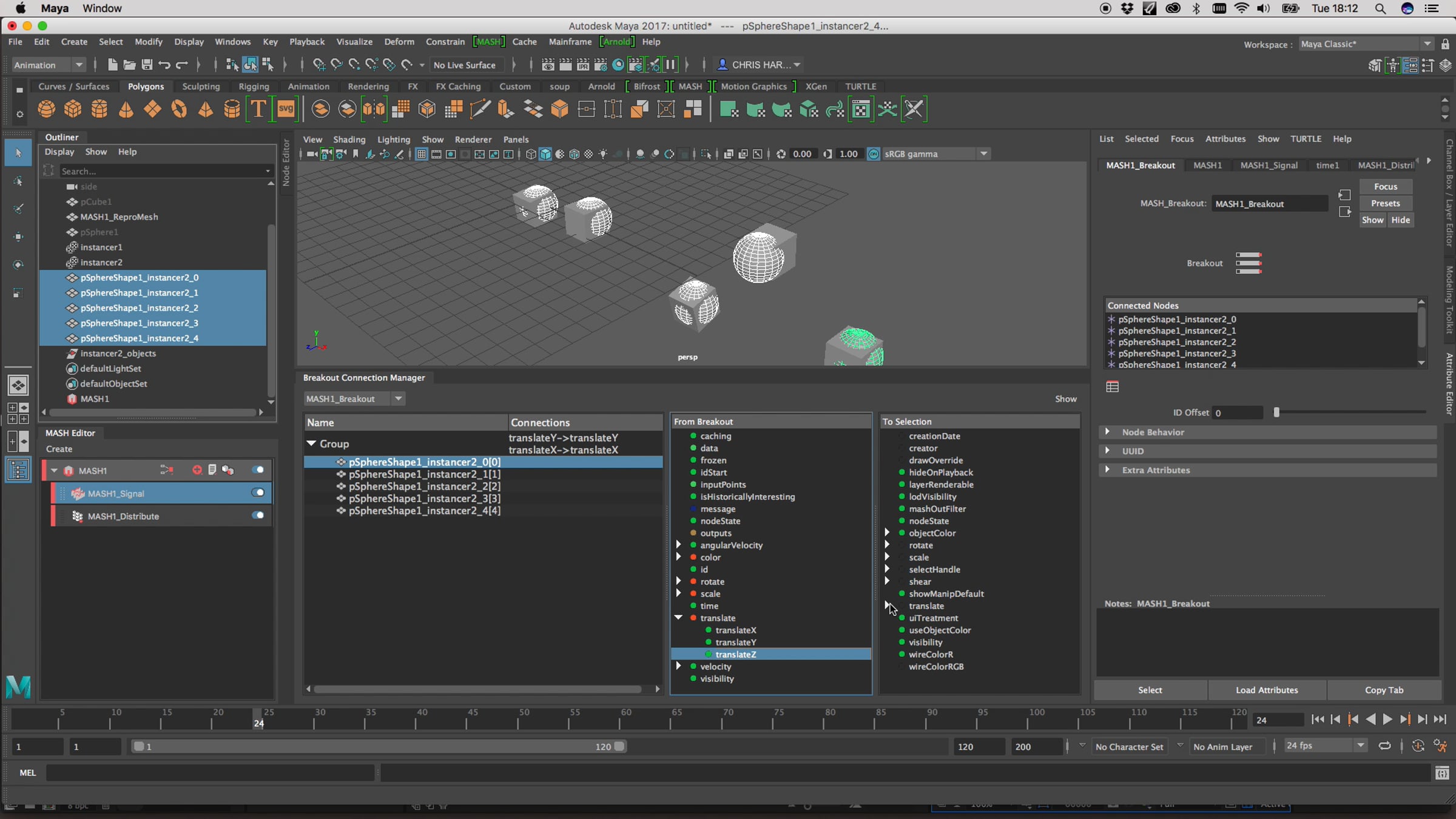Open the Dropbox menu bar icon
Screen dimensions: 1456x819
click(1127, 8)
